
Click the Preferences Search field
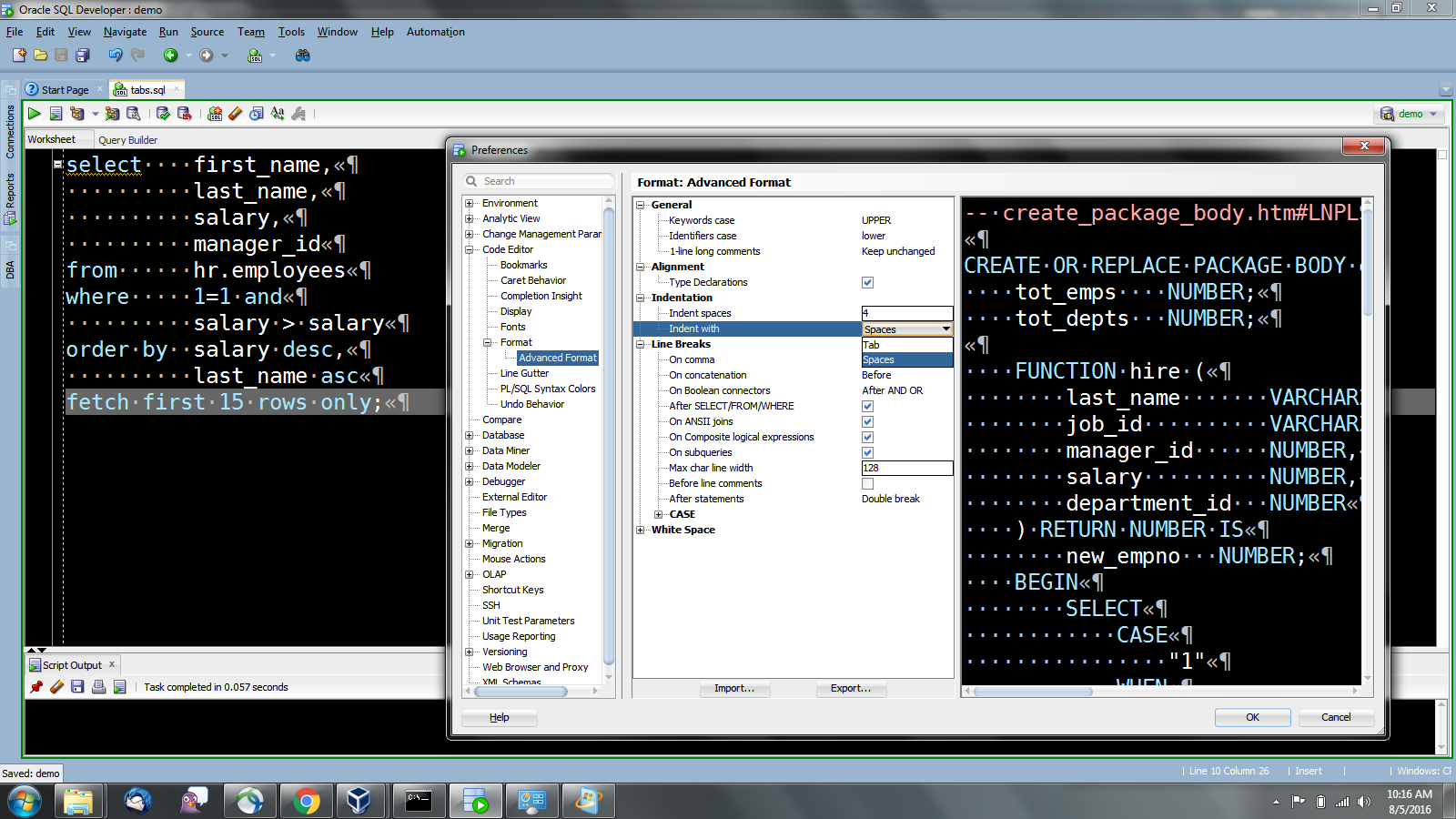click(539, 181)
